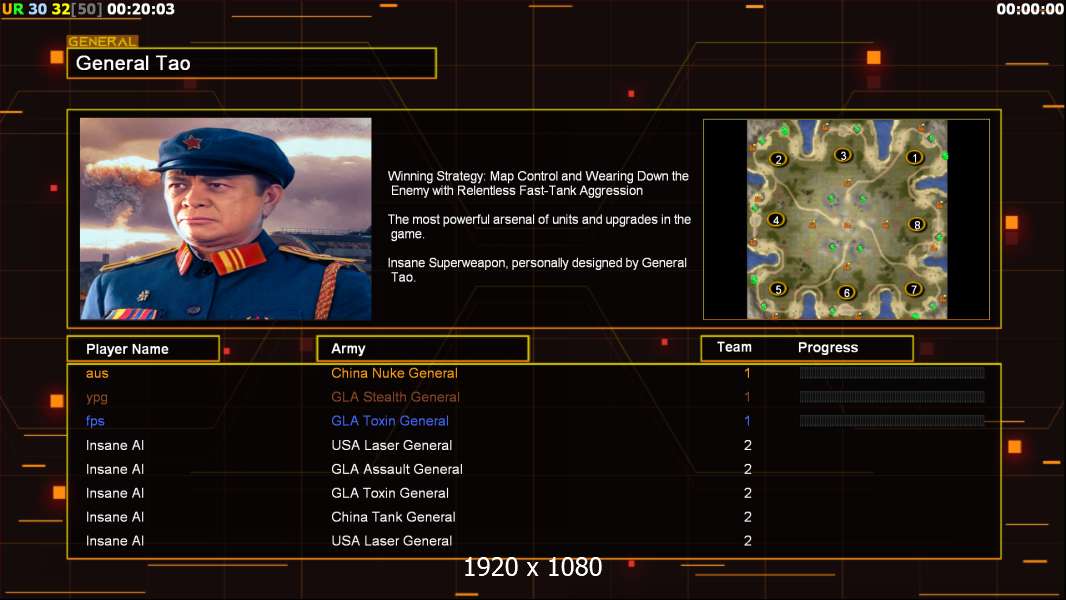Click team number 2 in GLA Assault row
The width and height of the screenshot is (1066, 600).
tap(748, 469)
